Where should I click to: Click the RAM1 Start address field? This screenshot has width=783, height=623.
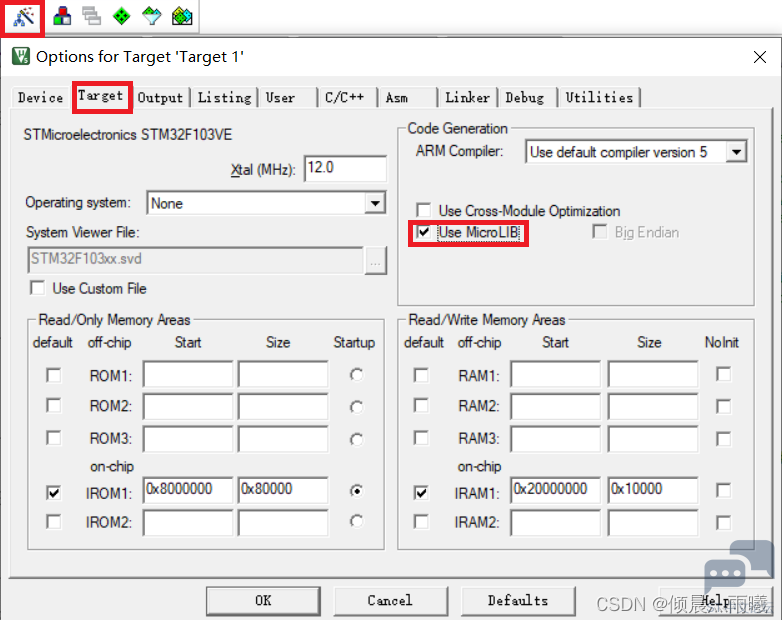click(x=555, y=374)
